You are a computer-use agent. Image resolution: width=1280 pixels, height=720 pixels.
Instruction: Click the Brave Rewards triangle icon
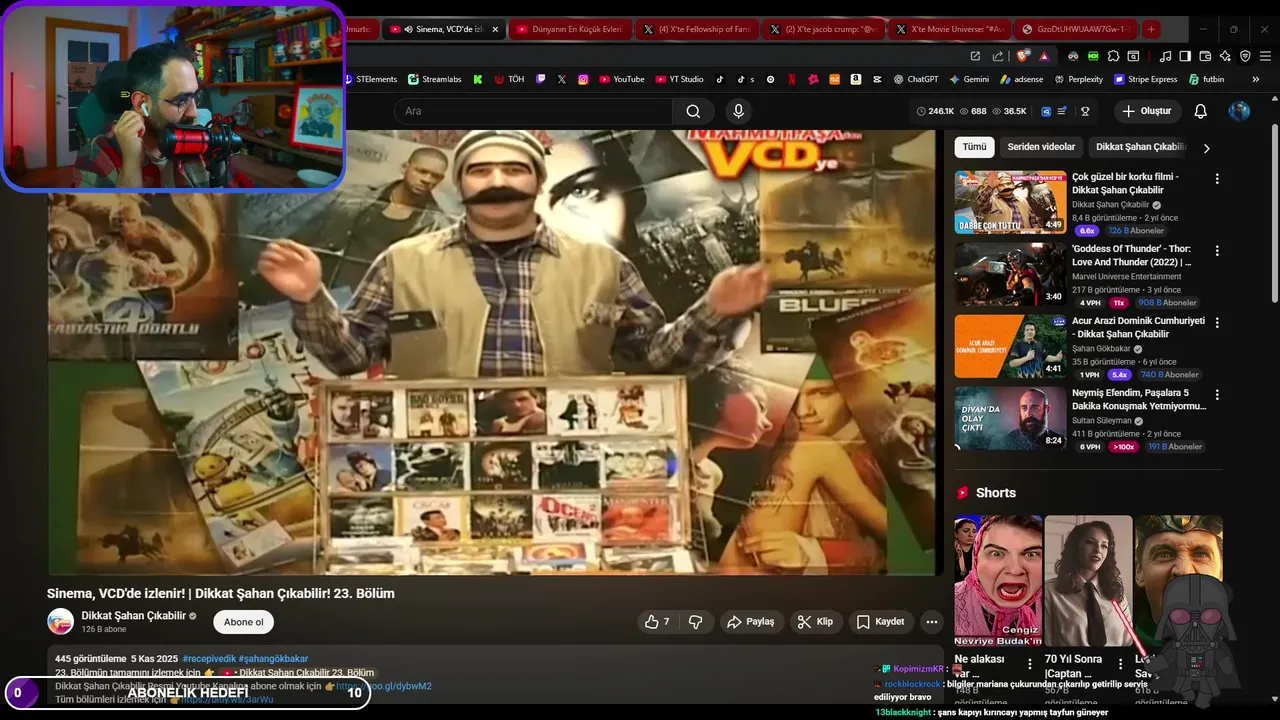point(1045,56)
